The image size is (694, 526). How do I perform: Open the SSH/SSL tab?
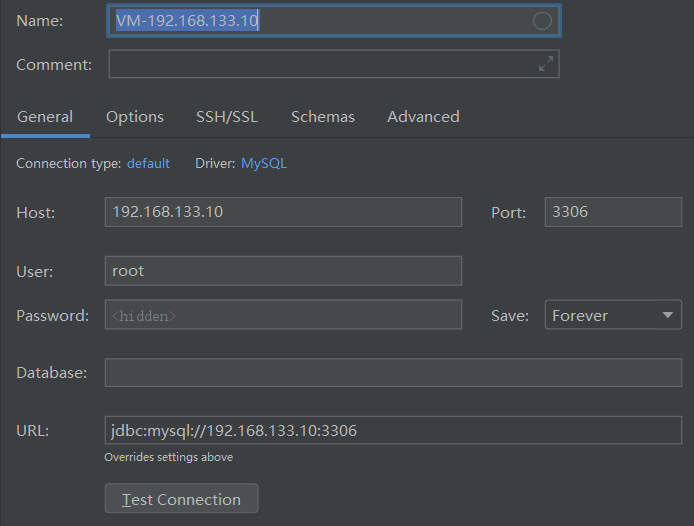coord(227,117)
